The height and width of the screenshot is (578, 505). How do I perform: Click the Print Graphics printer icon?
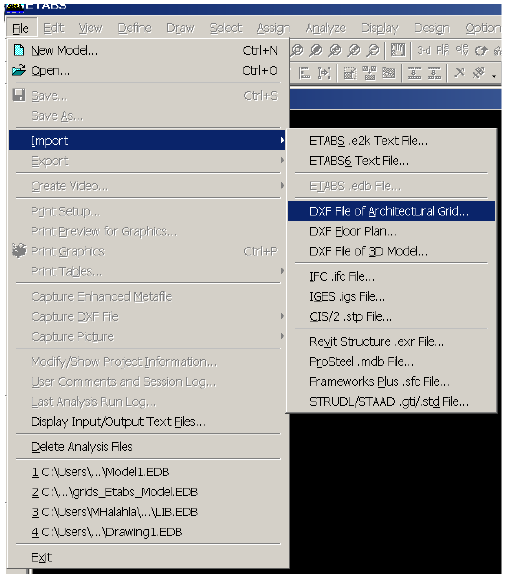[19, 250]
